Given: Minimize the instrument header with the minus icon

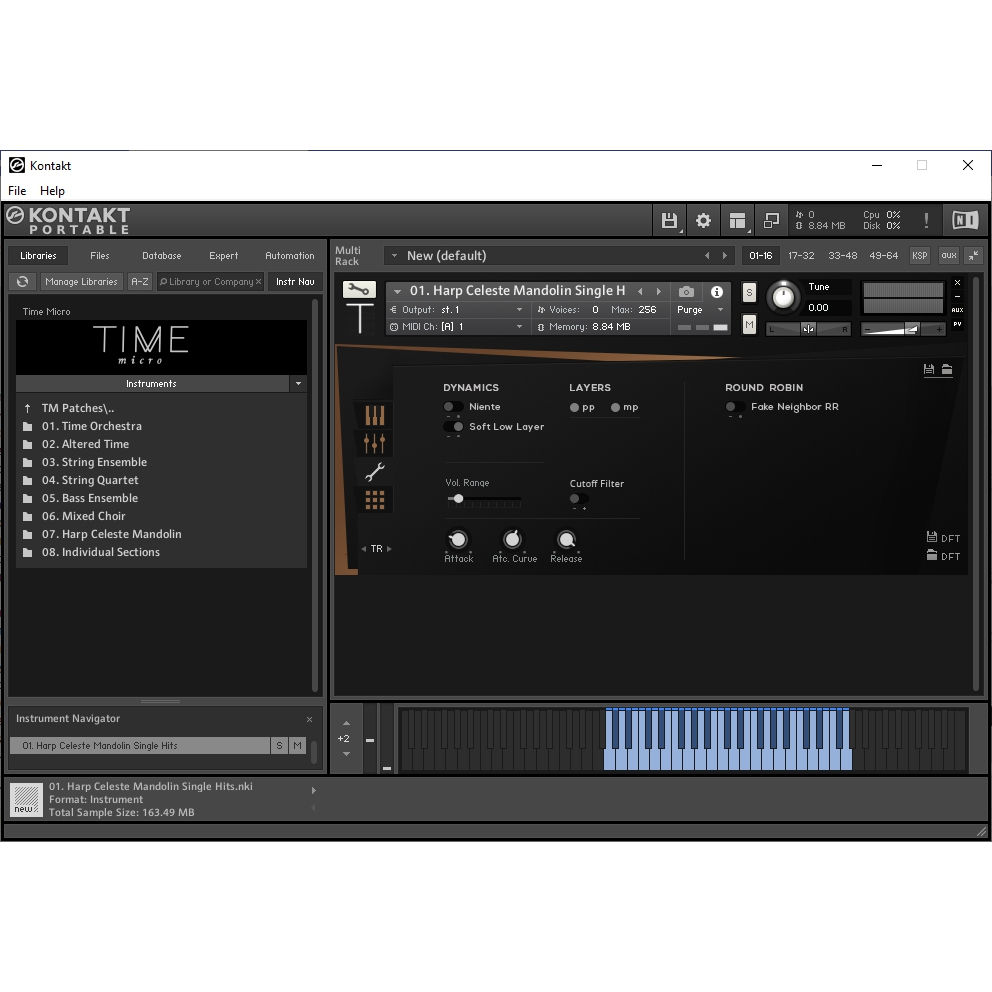Looking at the screenshot, I should coord(957,297).
